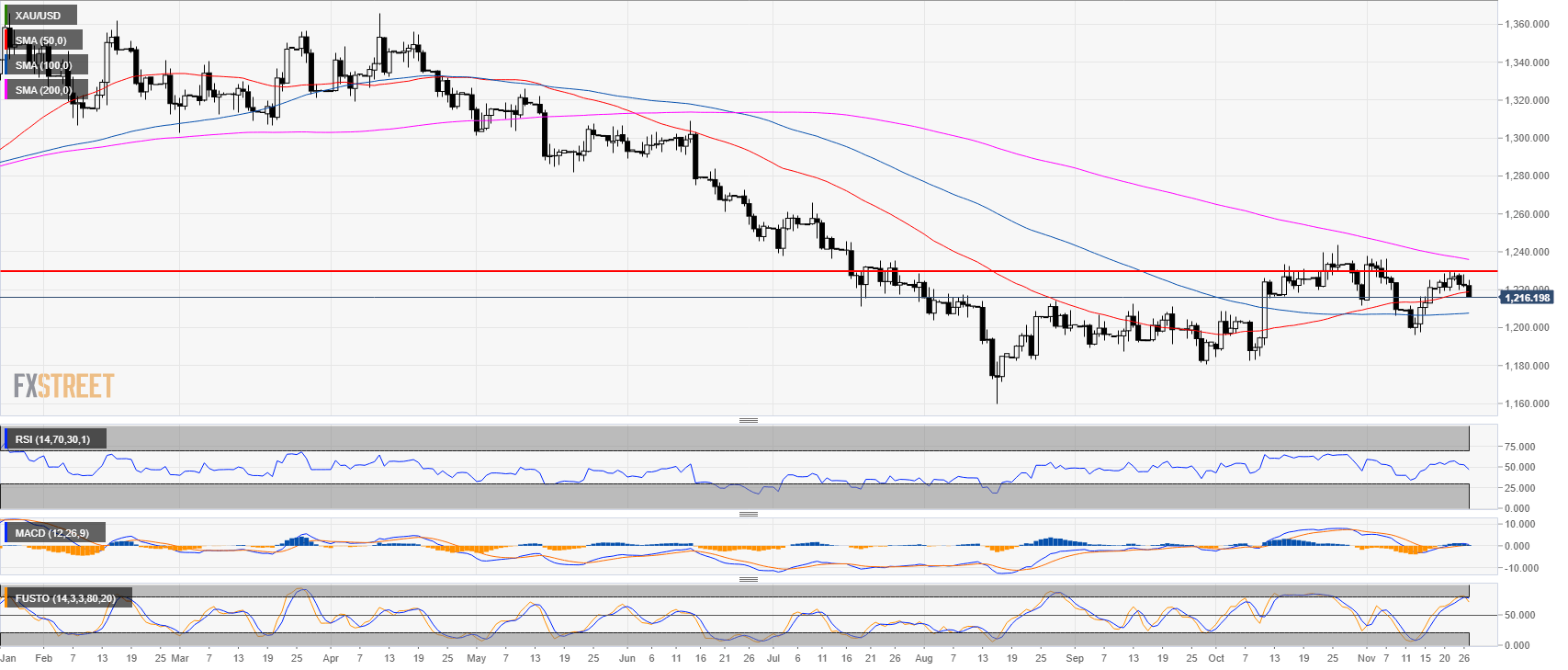Click the XAU/USD symbol label
Screen dimensions: 1568x670
[39, 16]
